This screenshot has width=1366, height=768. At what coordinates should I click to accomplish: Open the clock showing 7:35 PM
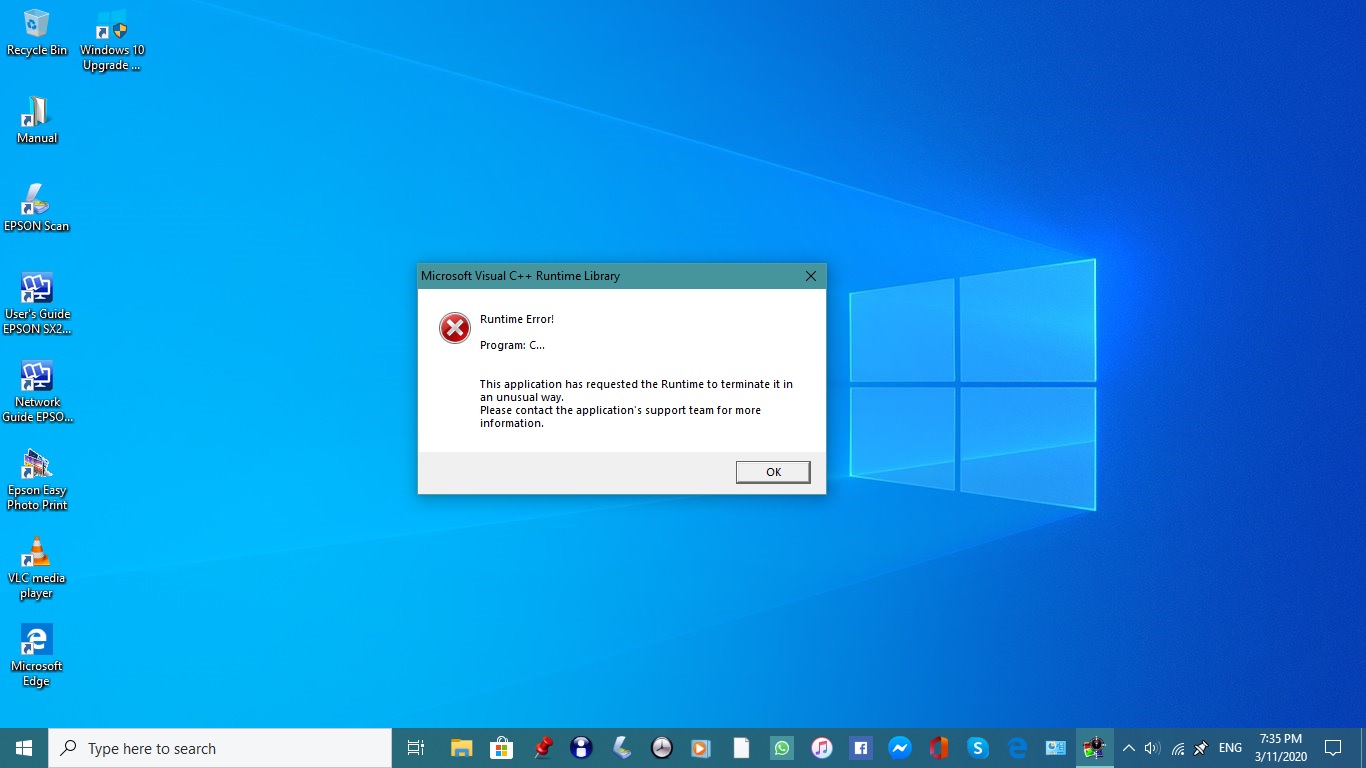(x=1280, y=748)
